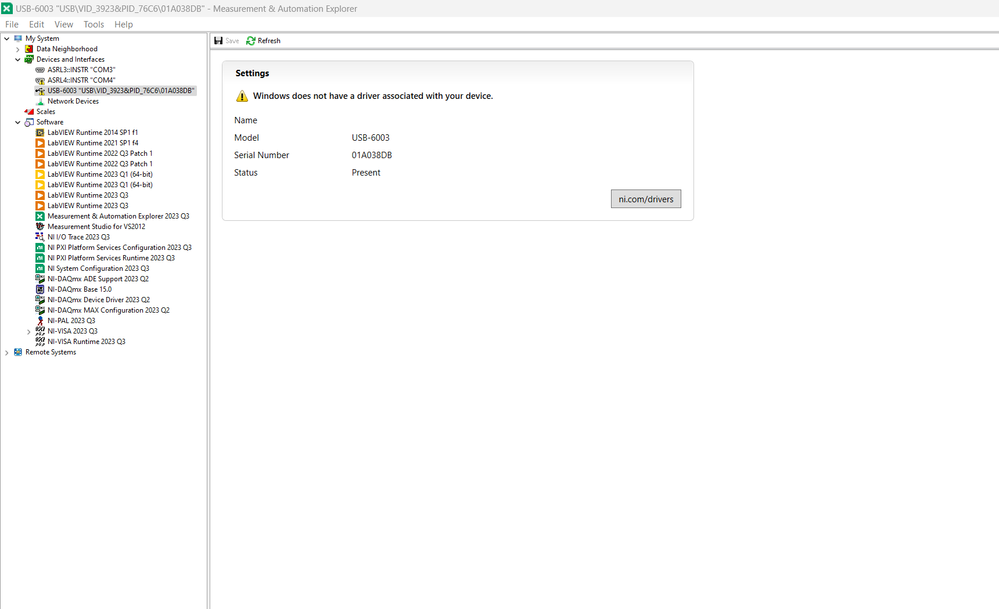Click the Refresh toolbar button
This screenshot has height=609, width=999.
click(x=263, y=41)
